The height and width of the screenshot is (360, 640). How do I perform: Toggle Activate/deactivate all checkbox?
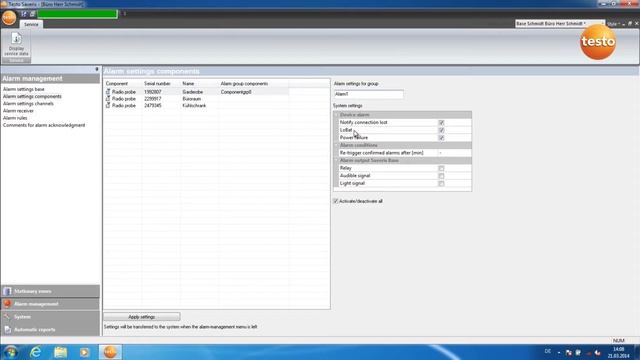336,201
